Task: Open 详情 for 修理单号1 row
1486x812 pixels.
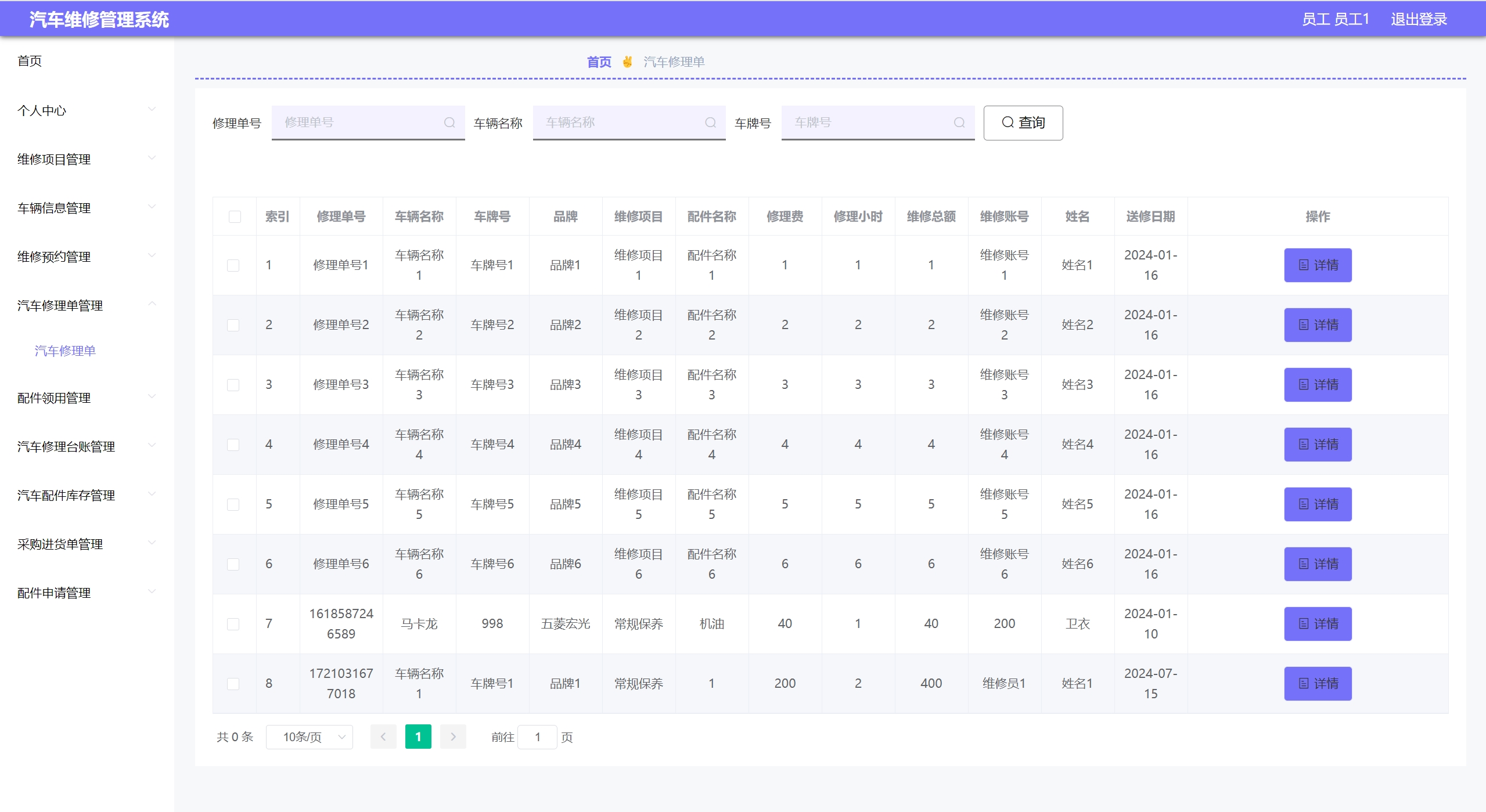Action: 1317,265
